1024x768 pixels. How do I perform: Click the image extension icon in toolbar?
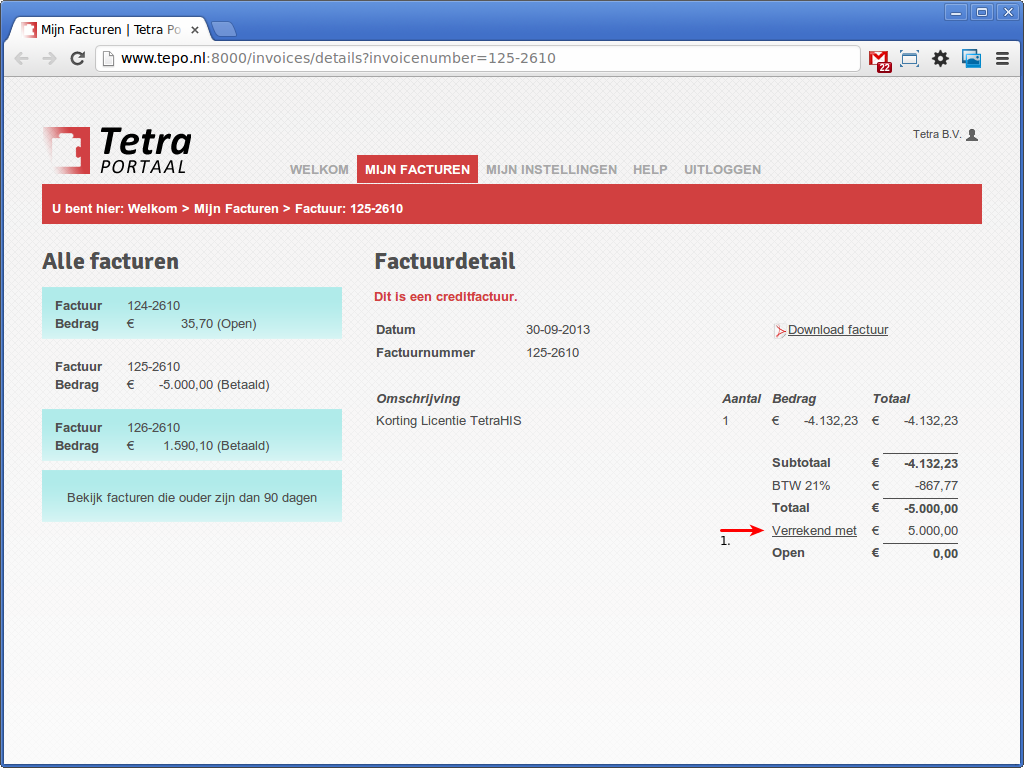pos(971,59)
